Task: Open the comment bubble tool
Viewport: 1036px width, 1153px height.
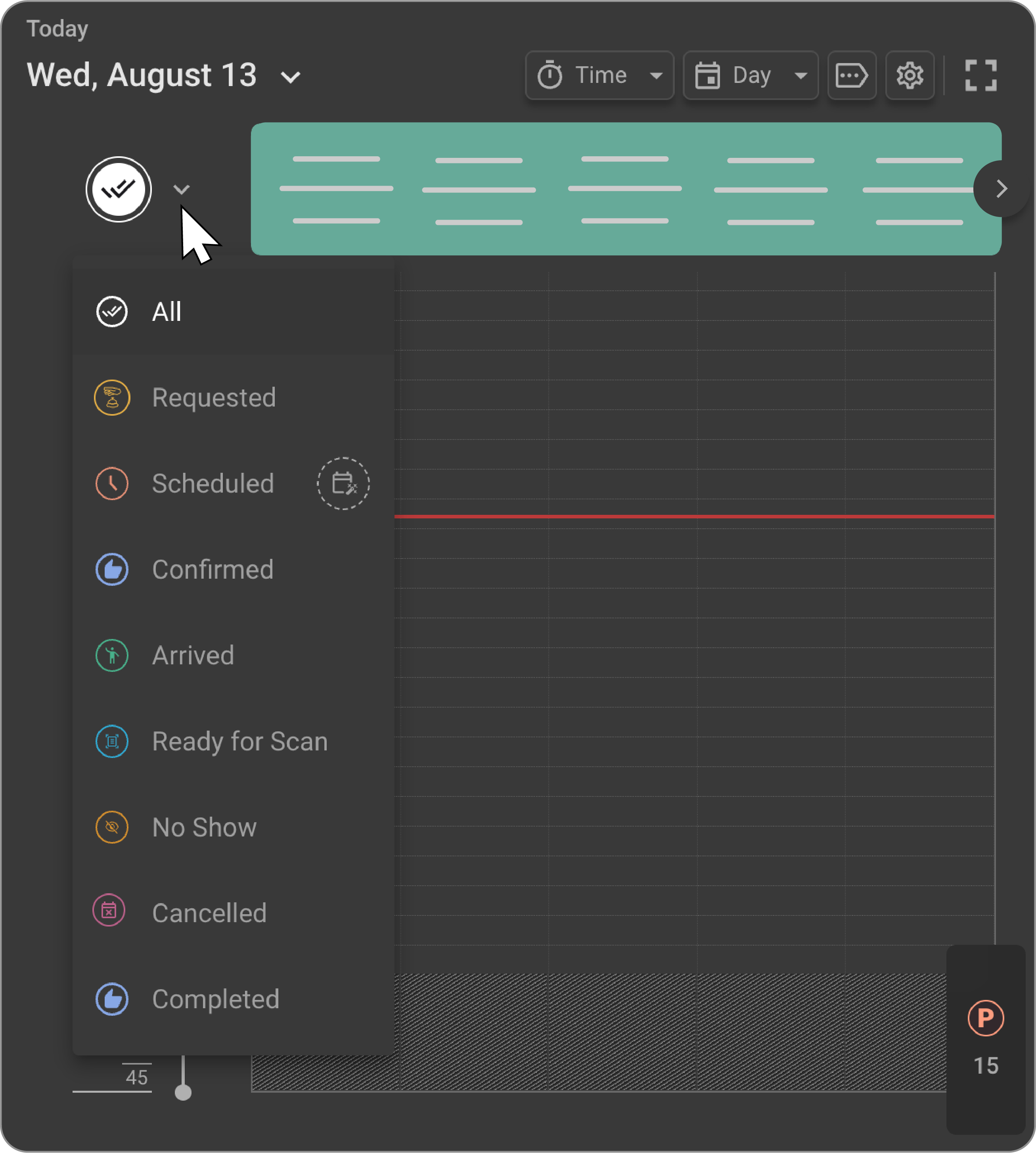Action: pyautogui.click(x=852, y=75)
